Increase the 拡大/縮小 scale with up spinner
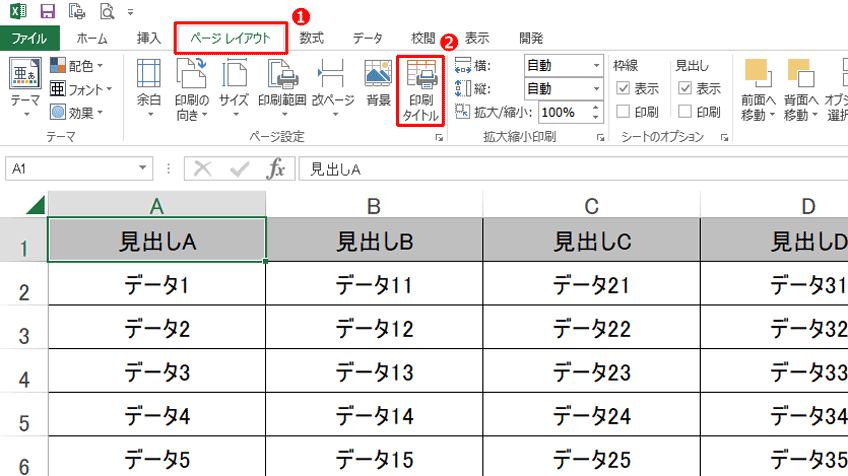This screenshot has height=476, width=848. [596, 108]
